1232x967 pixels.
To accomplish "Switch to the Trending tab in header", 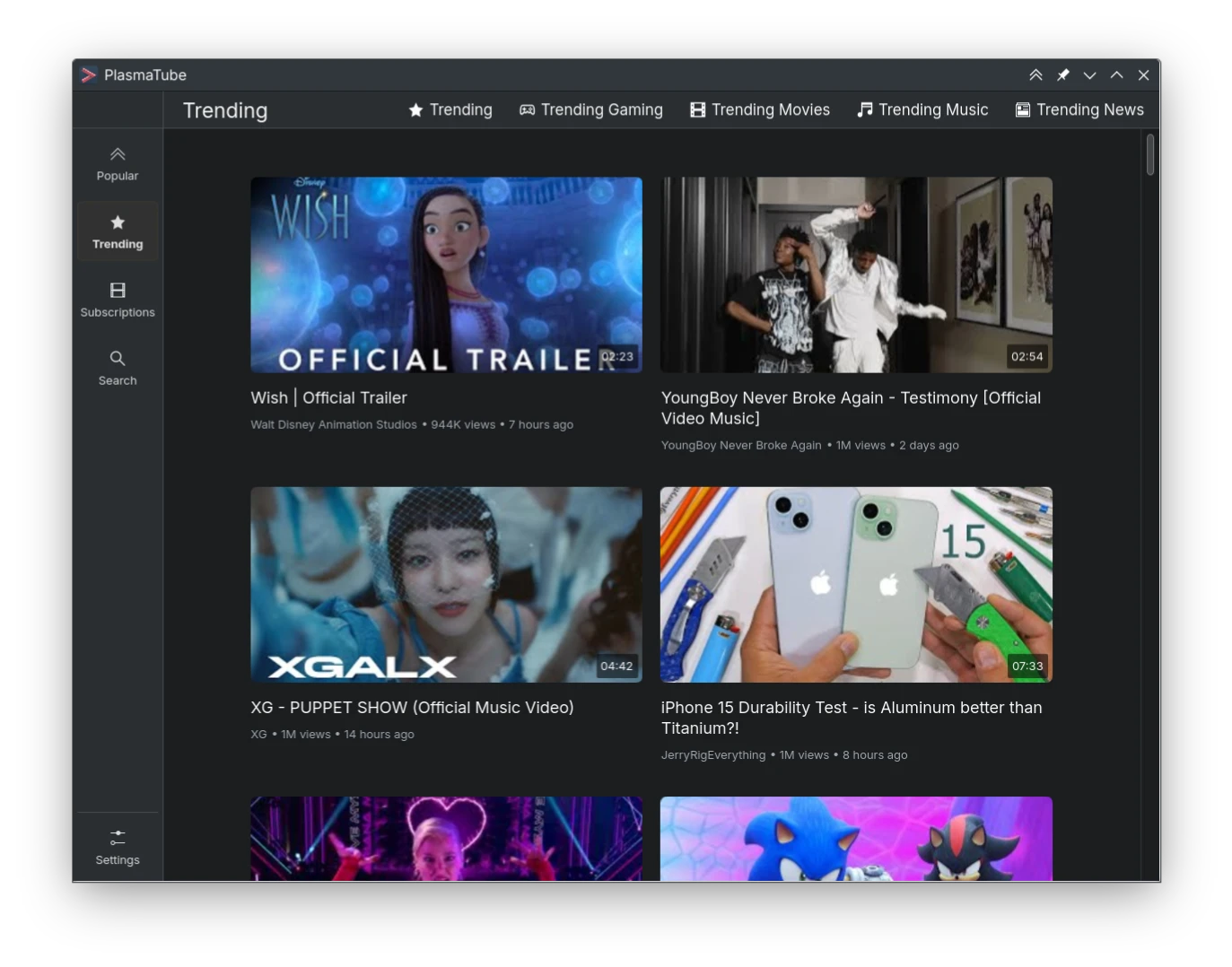I will click(x=450, y=109).
